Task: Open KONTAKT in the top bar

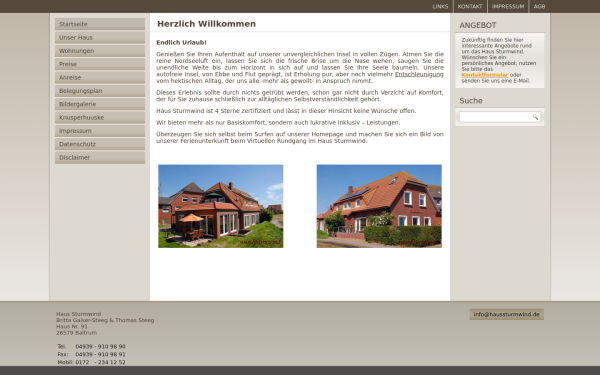Action: (470, 7)
